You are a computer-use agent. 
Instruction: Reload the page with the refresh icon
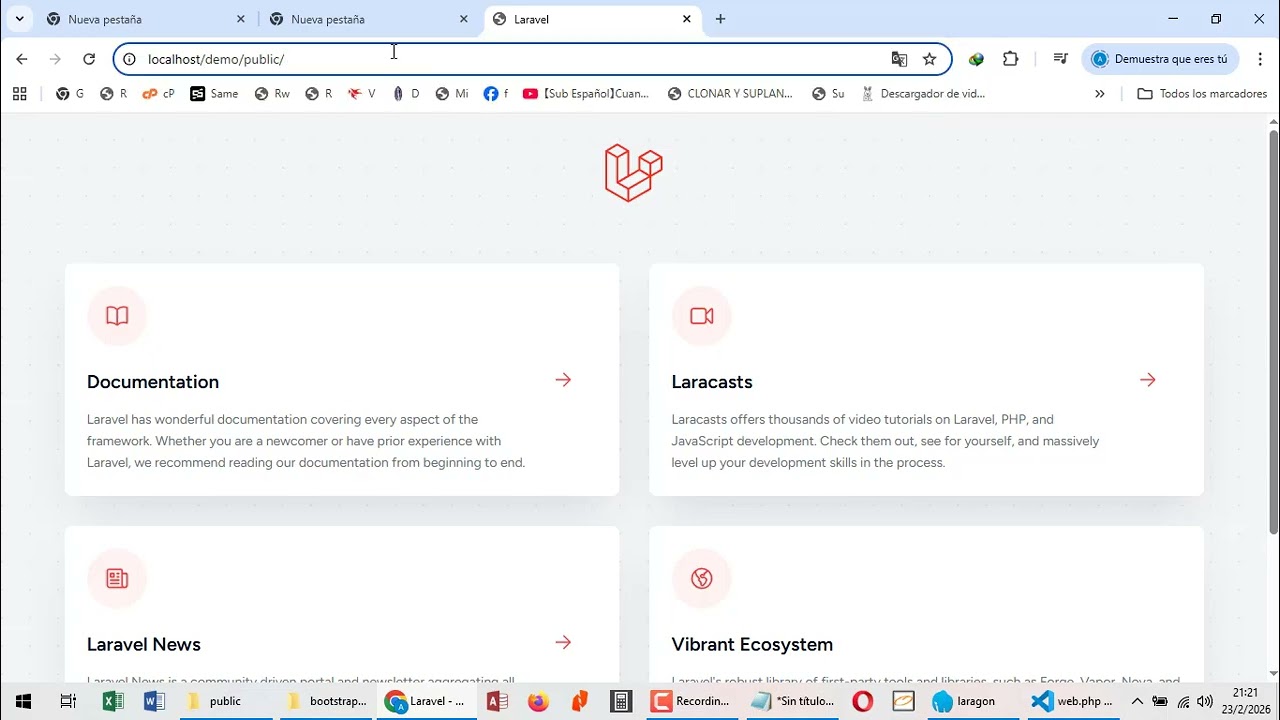click(x=89, y=59)
